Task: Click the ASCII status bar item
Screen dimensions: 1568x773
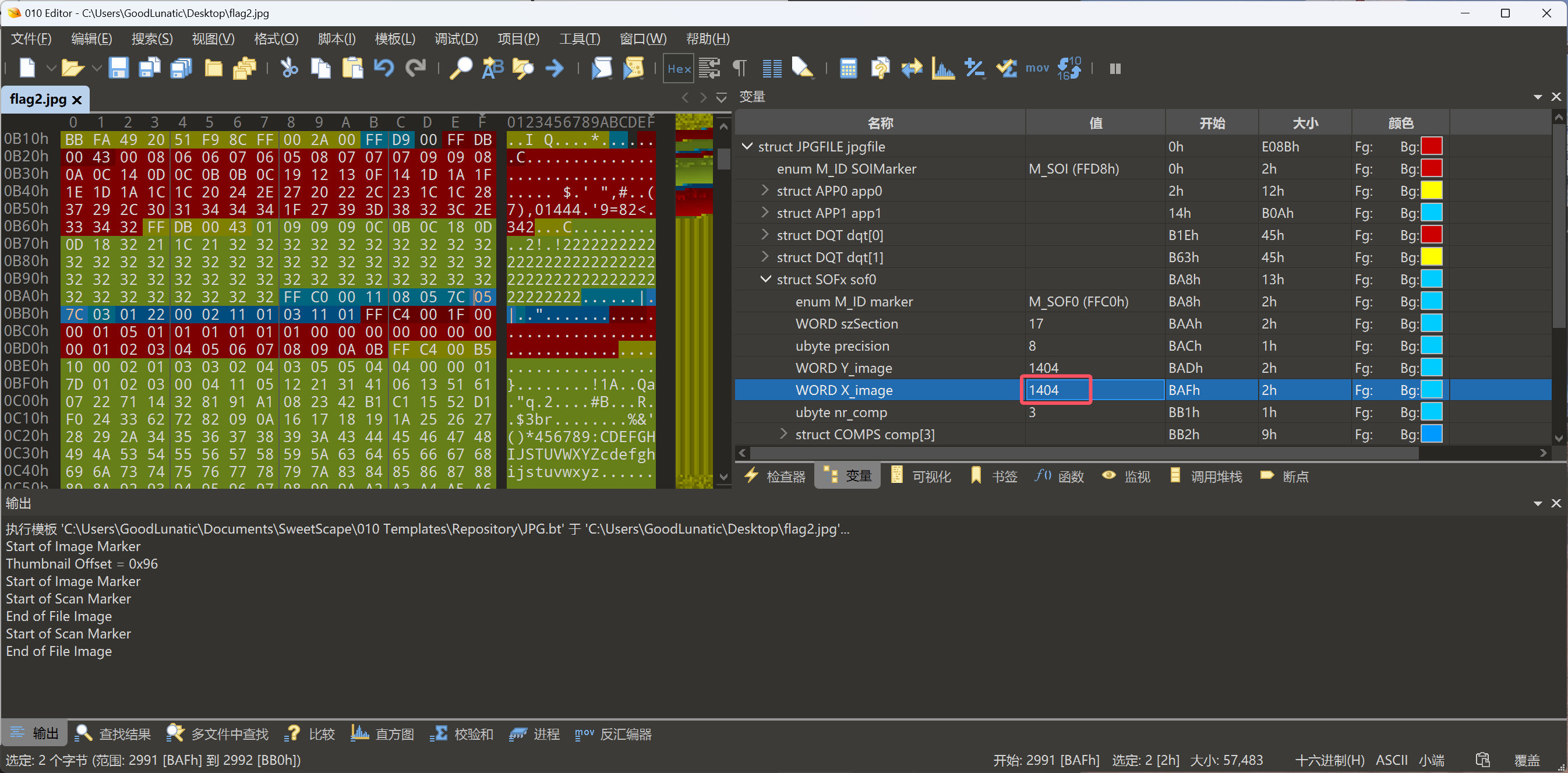Action: click(x=1392, y=760)
